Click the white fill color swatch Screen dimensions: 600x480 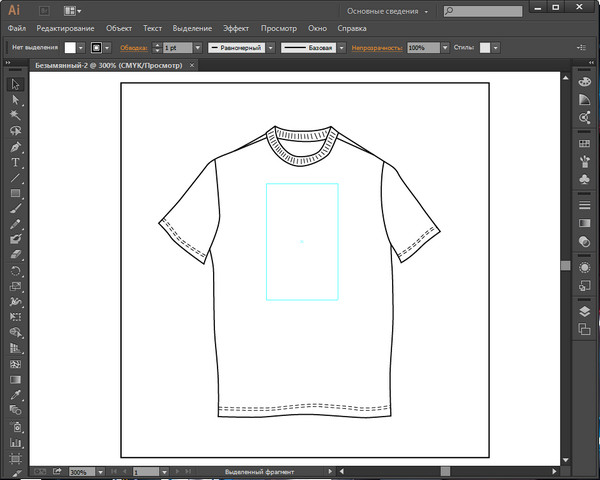tap(71, 47)
